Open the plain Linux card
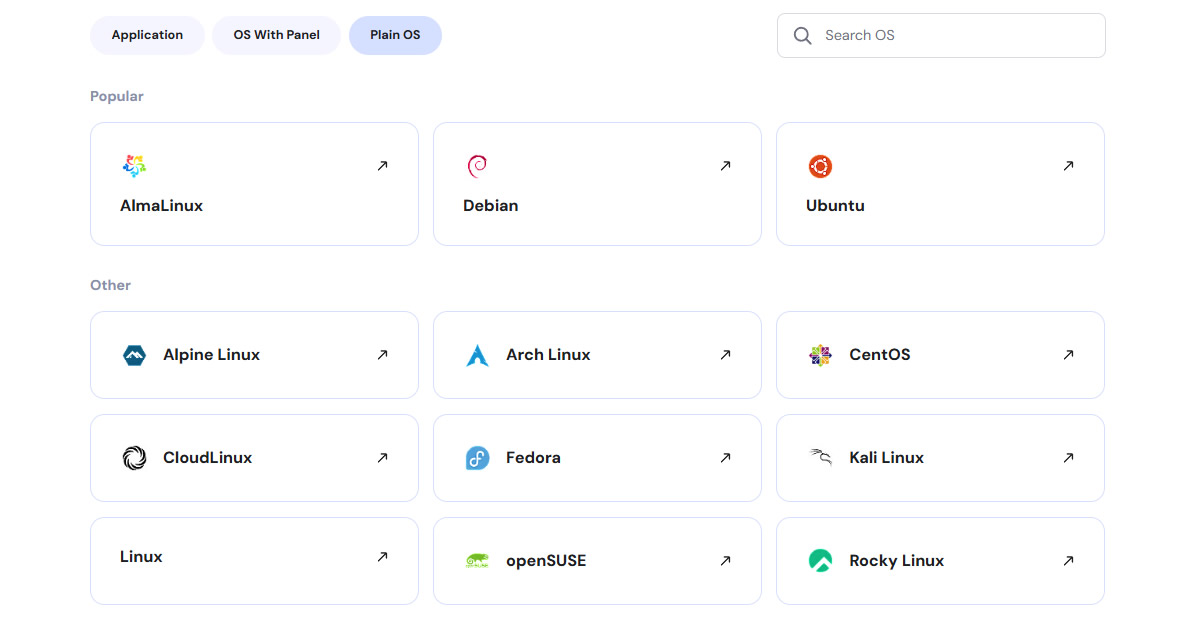Image resolution: width=1200 pixels, height=630 pixels. click(x=254, y=560)
